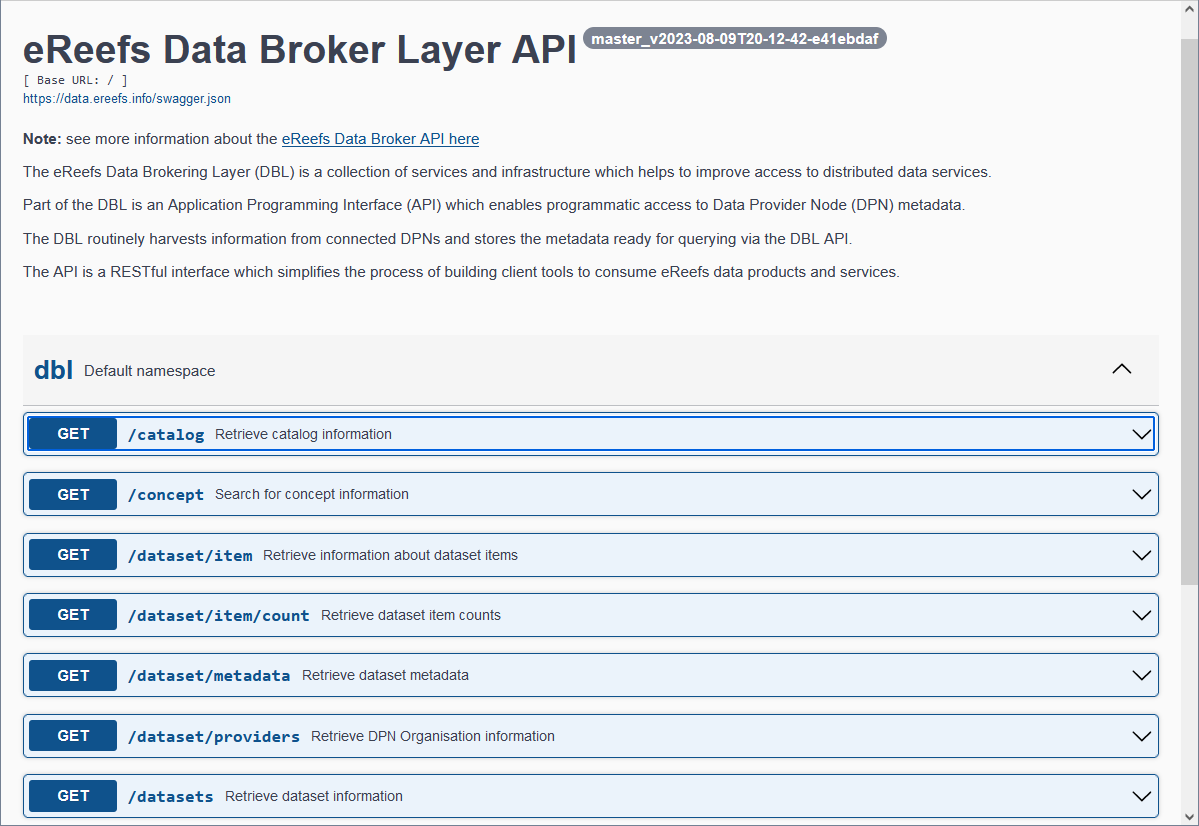
Task: Click 'Search for concept information' description
Action: (312, 495)
